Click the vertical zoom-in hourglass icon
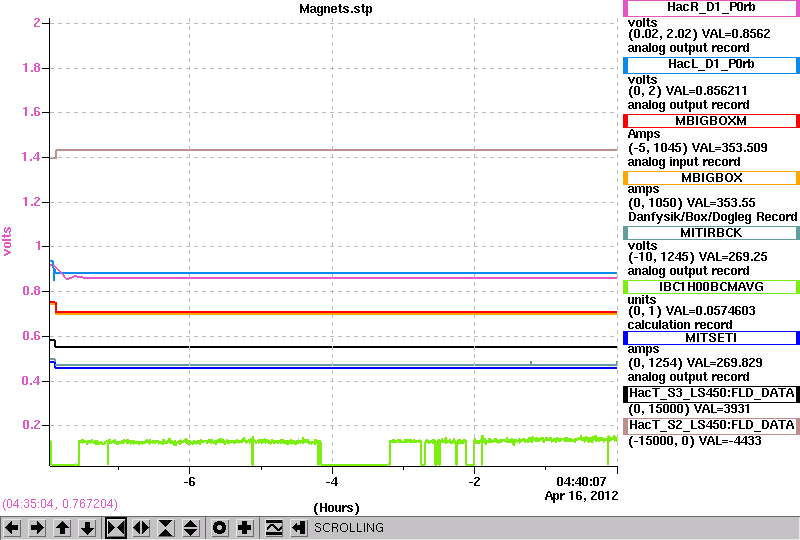Image resolution: width=800 pixels, height=540 pixels. coord(166,528)
